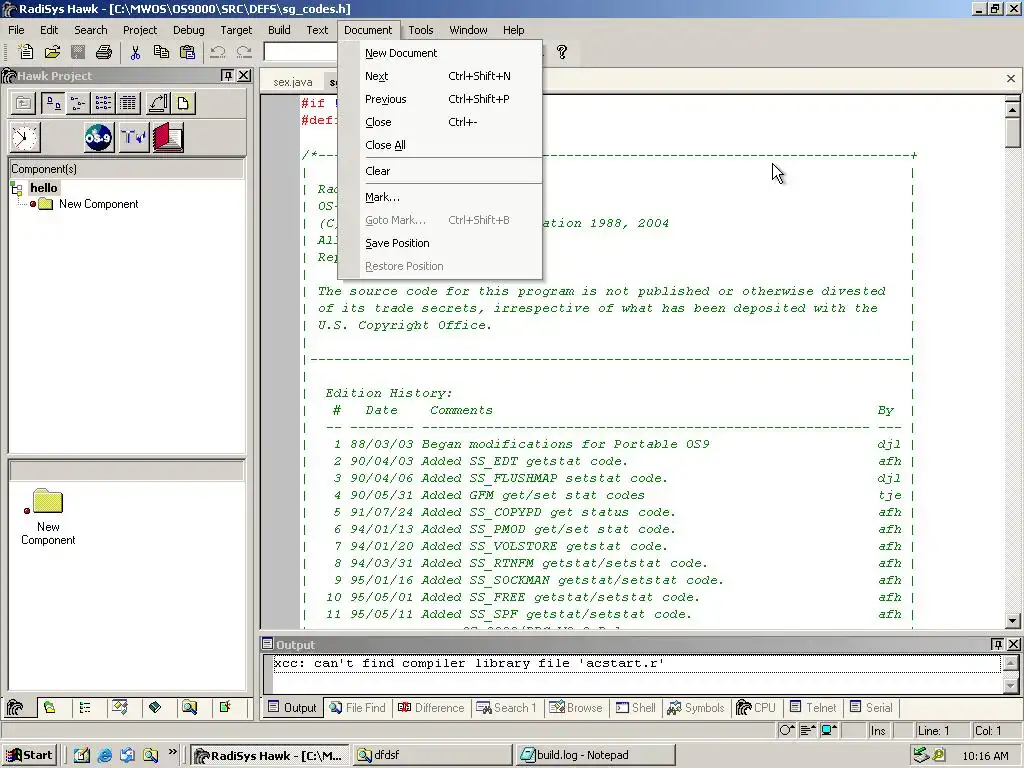Click the Open folder toolbar icon
Screen dimensions: 1024x768
point(52,52)
